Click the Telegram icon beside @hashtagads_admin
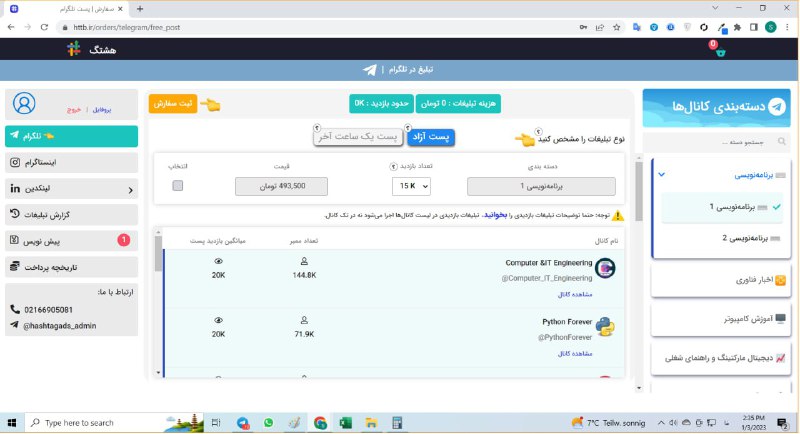 pos(14,325)
